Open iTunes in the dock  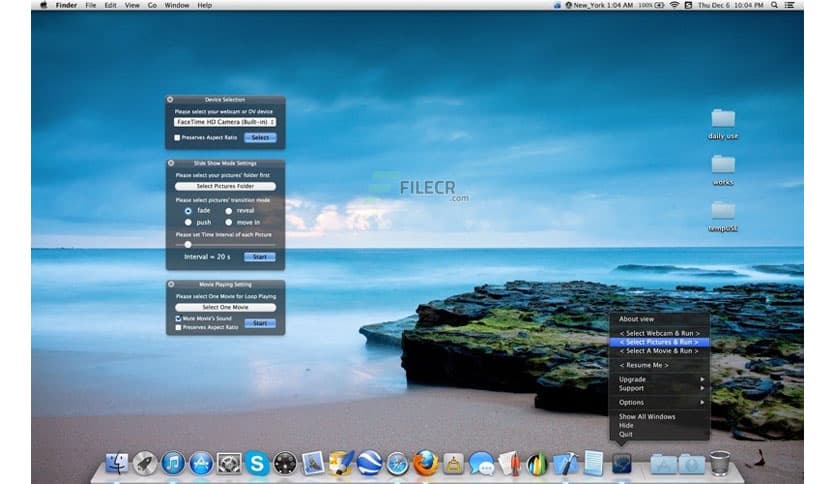(x=173, y=463)
